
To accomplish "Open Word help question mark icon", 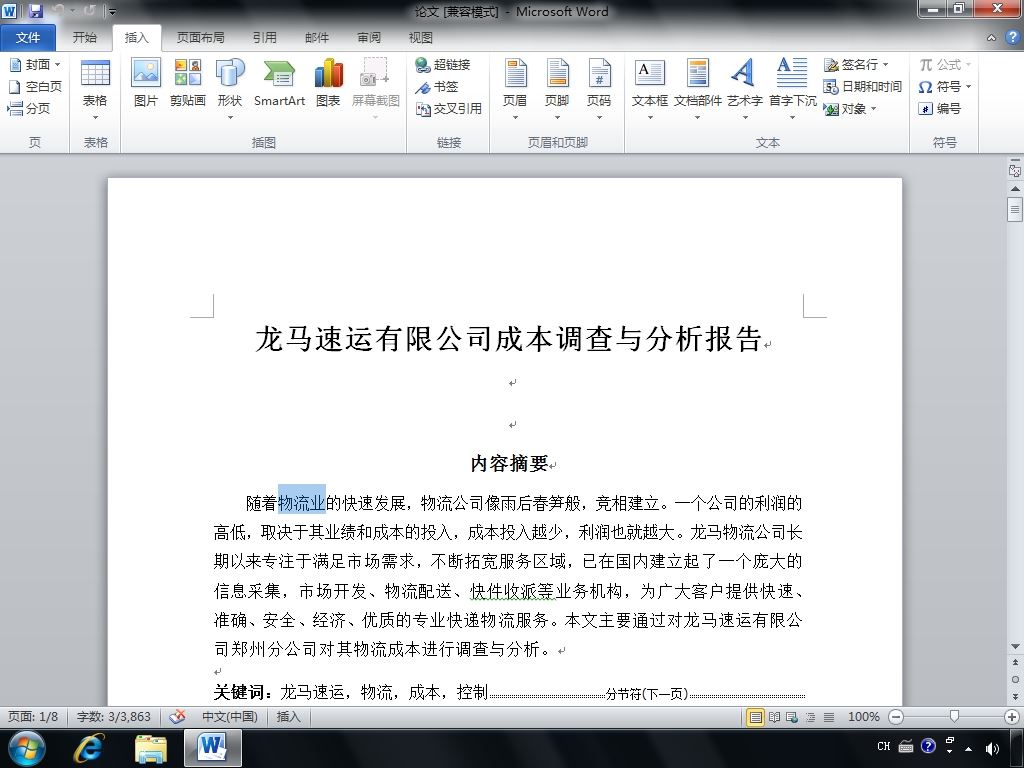I will 1012,37.
